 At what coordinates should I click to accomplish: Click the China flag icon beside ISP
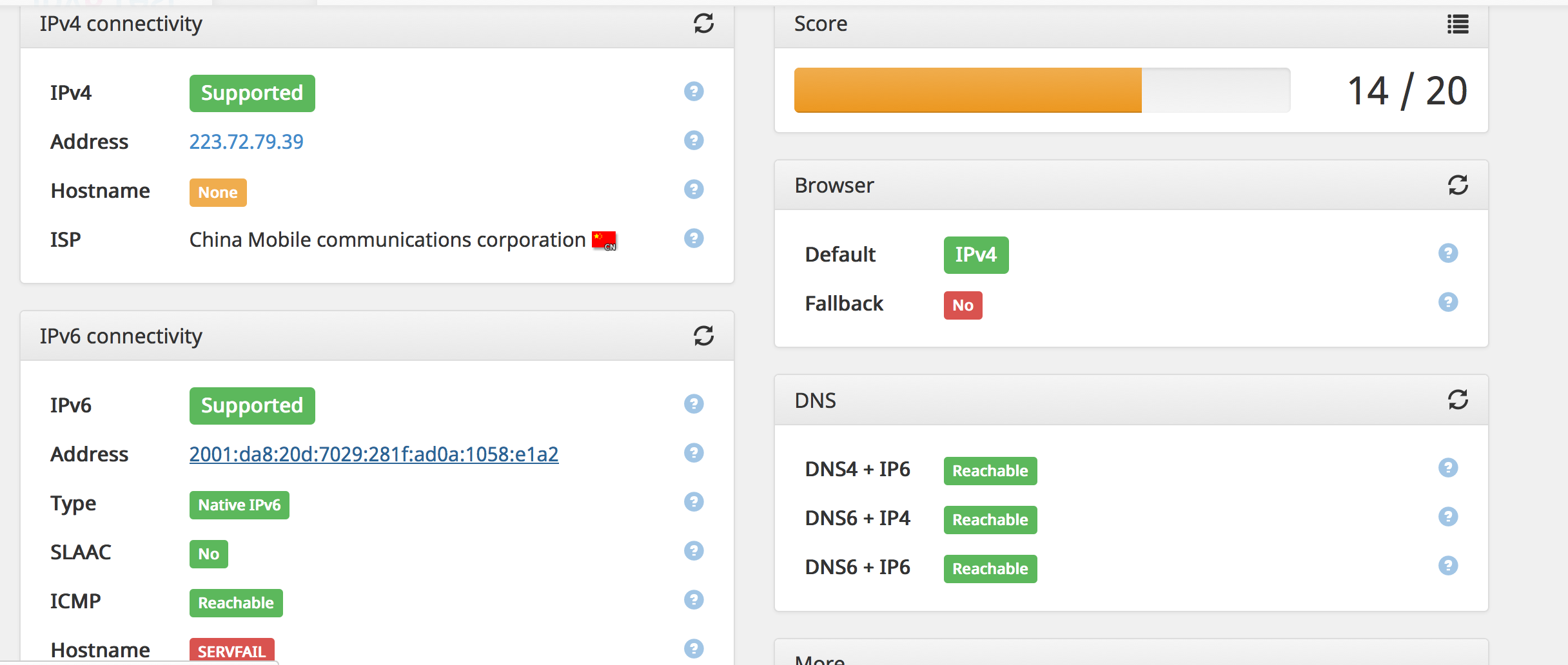click(x=604, y=240)
